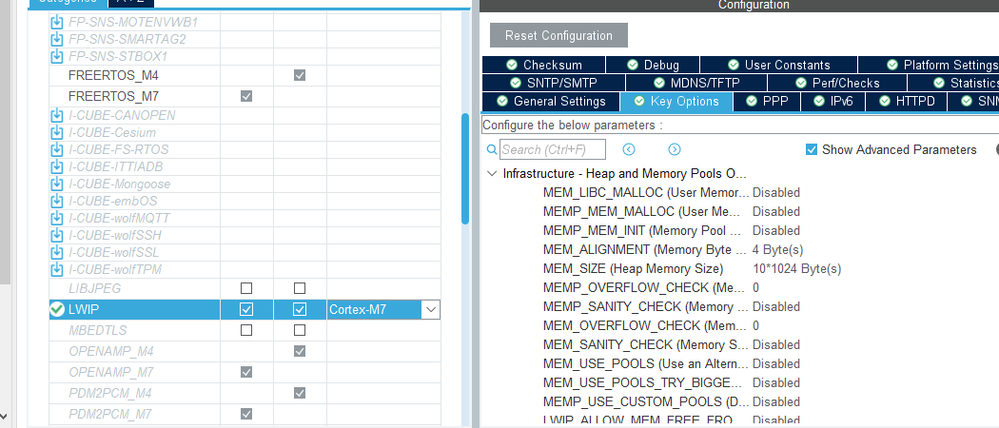Open the IPv6 tab
The width and height of the screenshot is (999, 428).
tap(833, 101)
